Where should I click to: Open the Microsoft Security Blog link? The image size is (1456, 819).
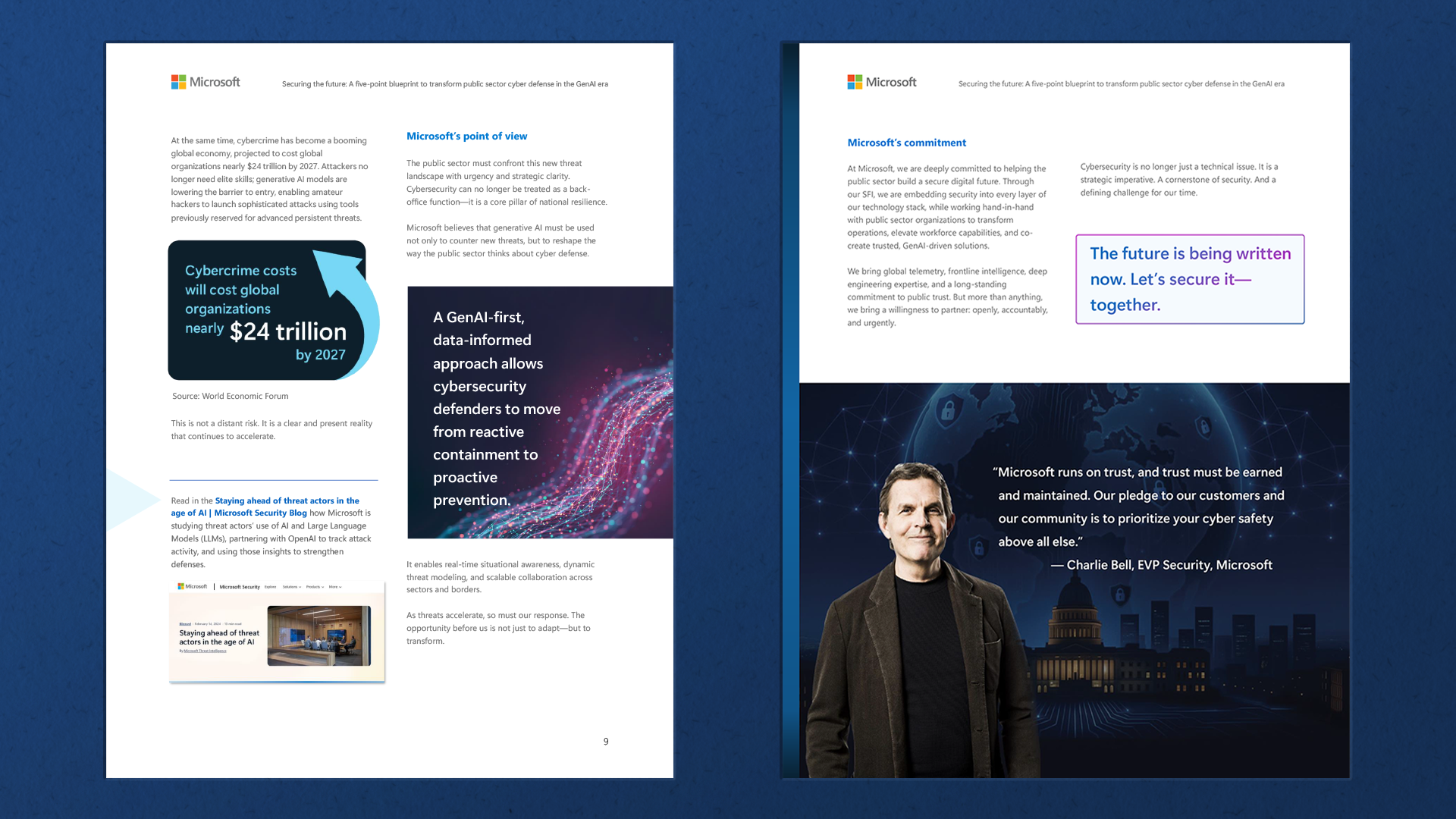point(260,513)
